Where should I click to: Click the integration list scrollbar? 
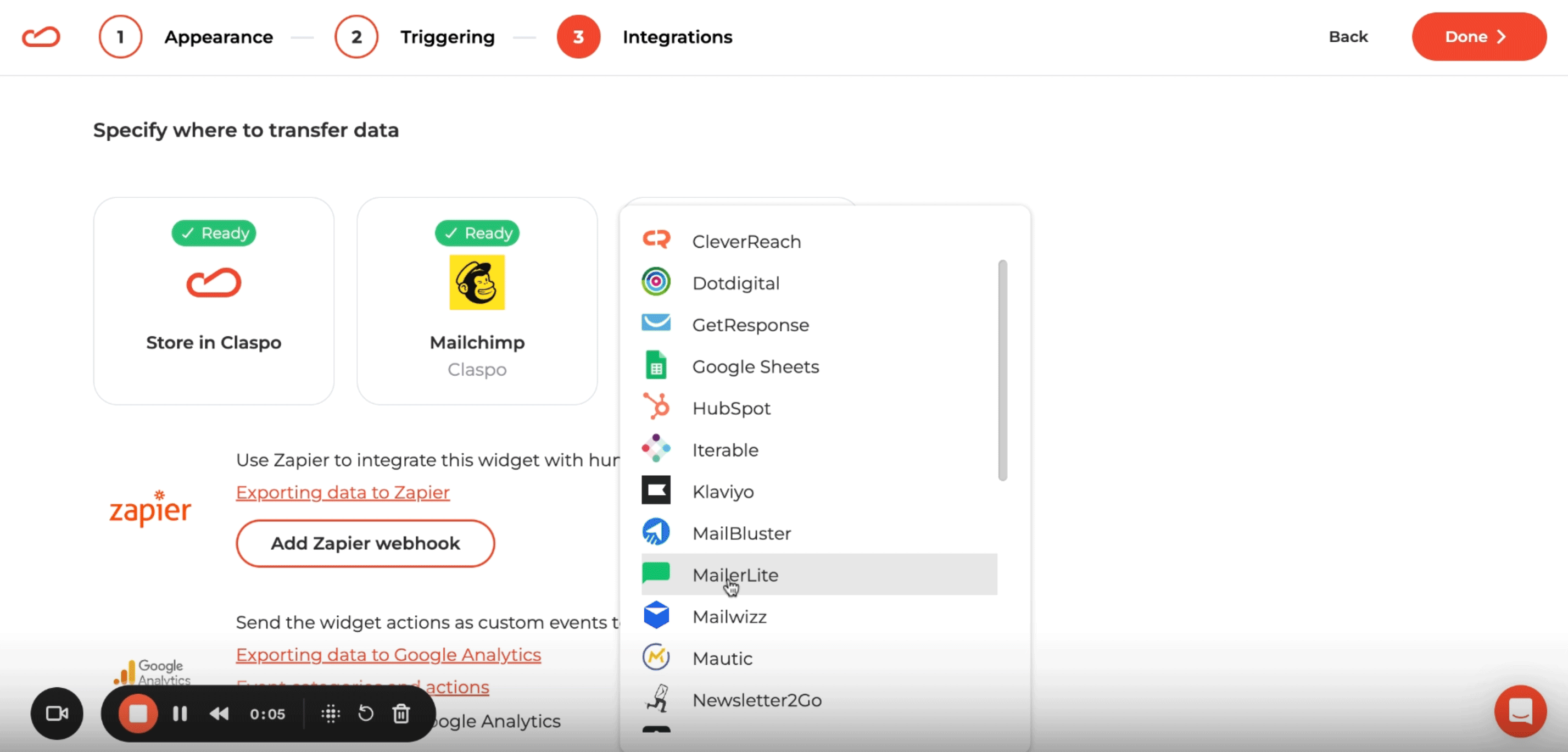(1002, 370)
